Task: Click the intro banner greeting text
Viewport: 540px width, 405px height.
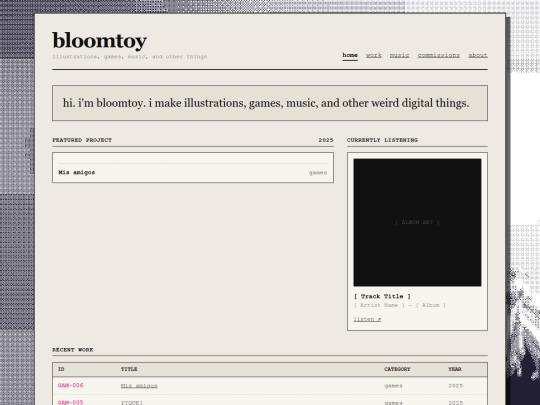Action: (x=266, y=103)
